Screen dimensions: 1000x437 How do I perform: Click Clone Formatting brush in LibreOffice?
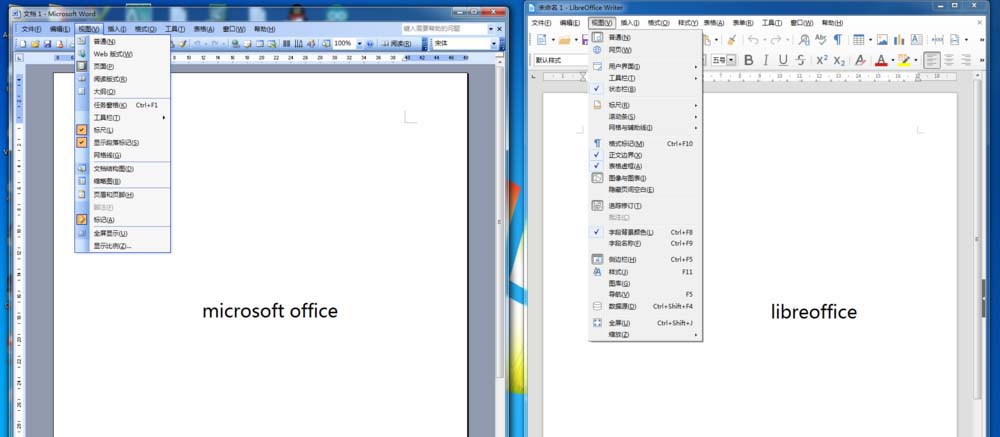tap(732, 40)
